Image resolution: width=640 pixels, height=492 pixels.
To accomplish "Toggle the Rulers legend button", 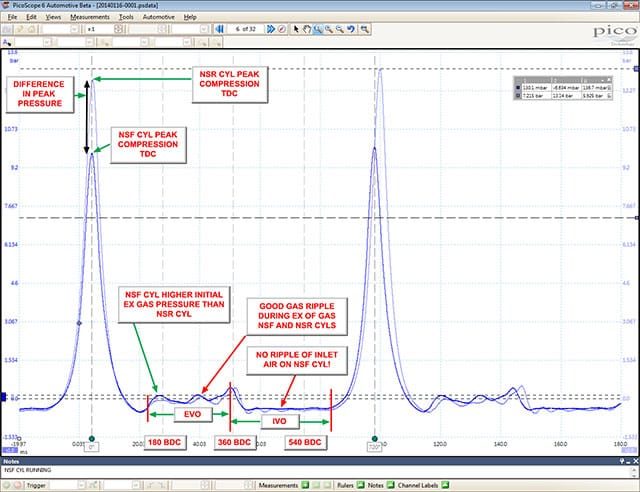I will [360, 485].
